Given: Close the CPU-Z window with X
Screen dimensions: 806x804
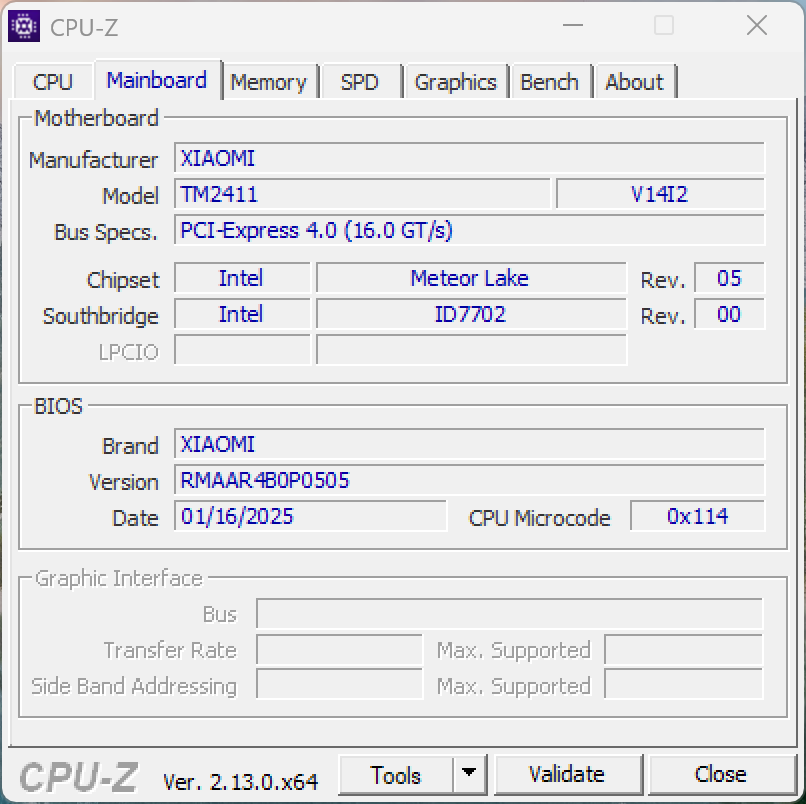Looking at the screenshot, I should tap(757, 25).
